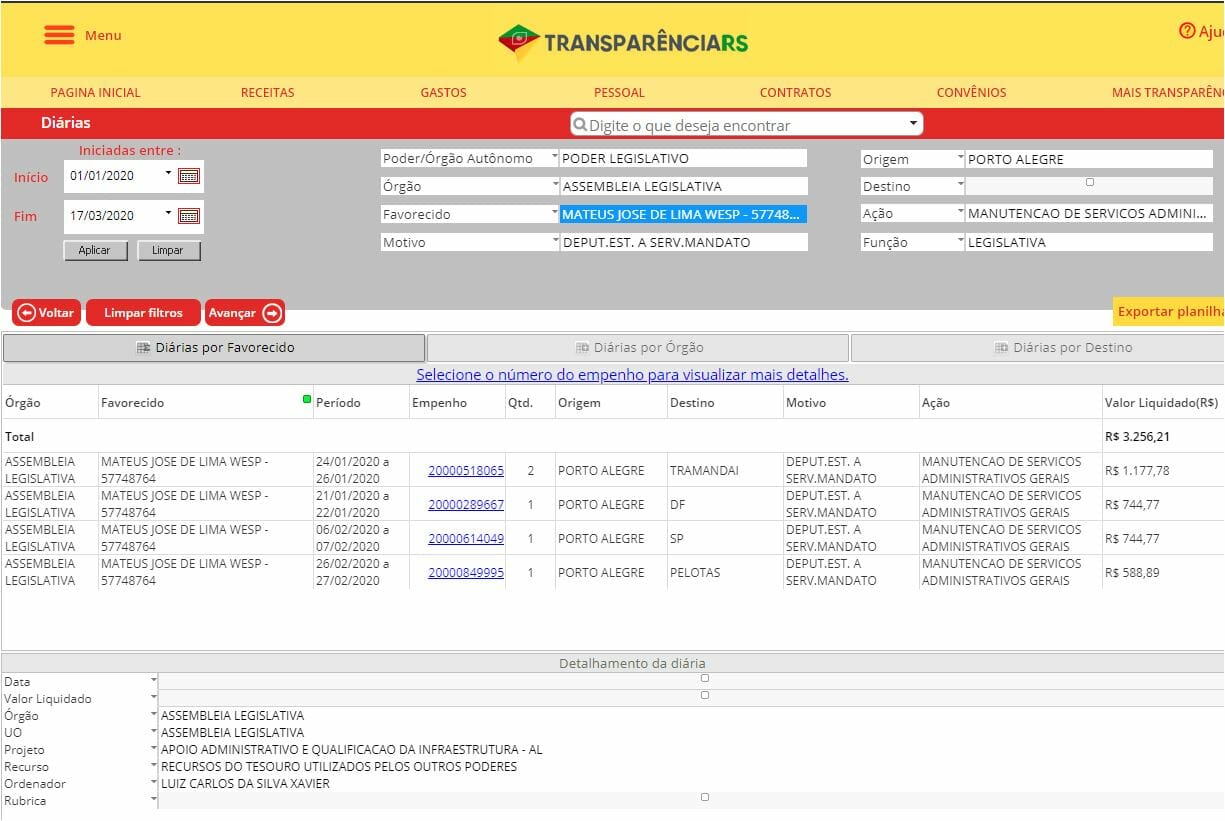This screenshot has height=821, width=1225.
Task: Open the hamburger Menu icon
Action: click(59, 35)
